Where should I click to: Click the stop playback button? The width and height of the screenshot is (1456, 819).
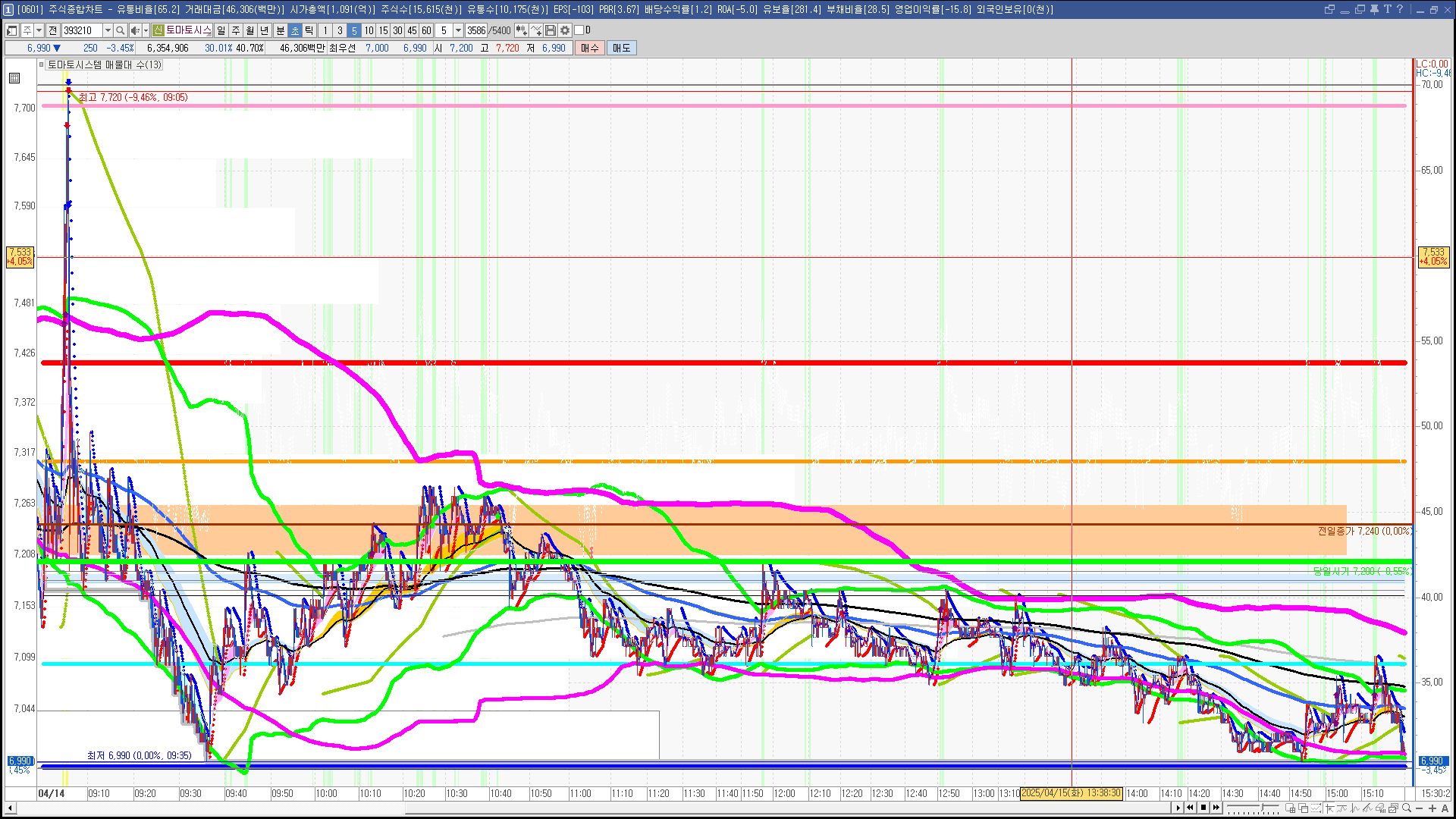(1203, 808)
